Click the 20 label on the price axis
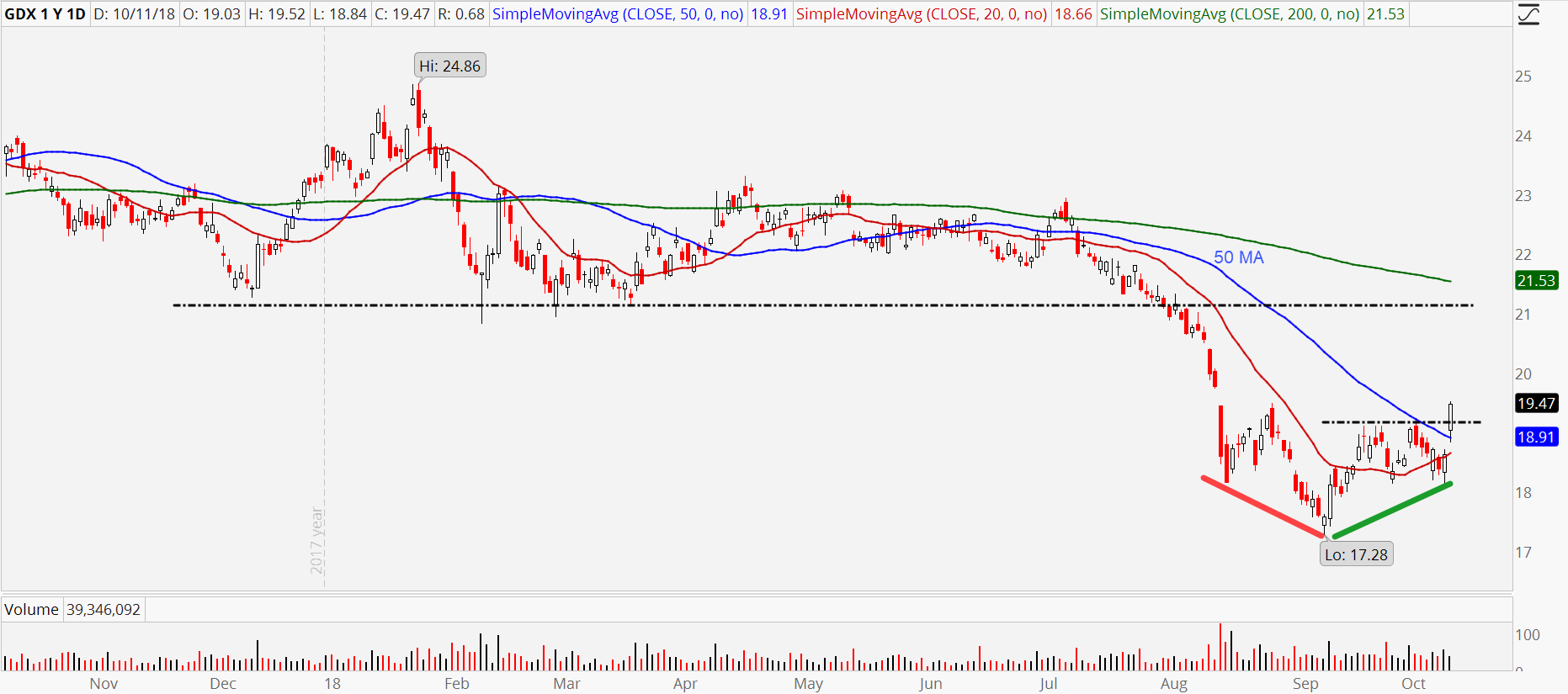This screenshot has height=694, width=1568. [1523, 374]
